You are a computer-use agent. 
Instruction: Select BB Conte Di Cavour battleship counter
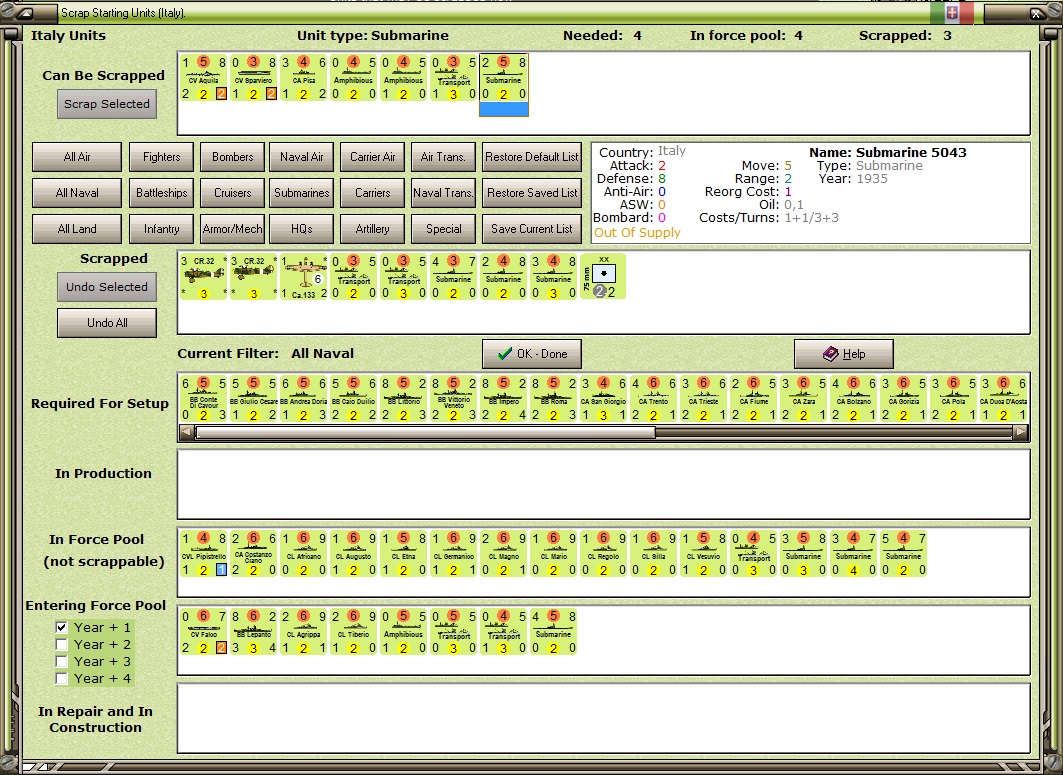(x=203, y=399)
